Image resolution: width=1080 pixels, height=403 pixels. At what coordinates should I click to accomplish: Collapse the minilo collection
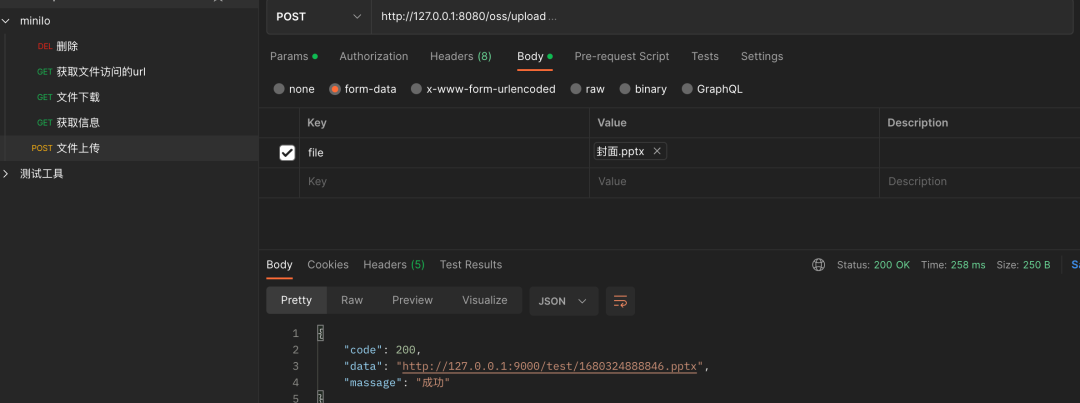(7, 20)
